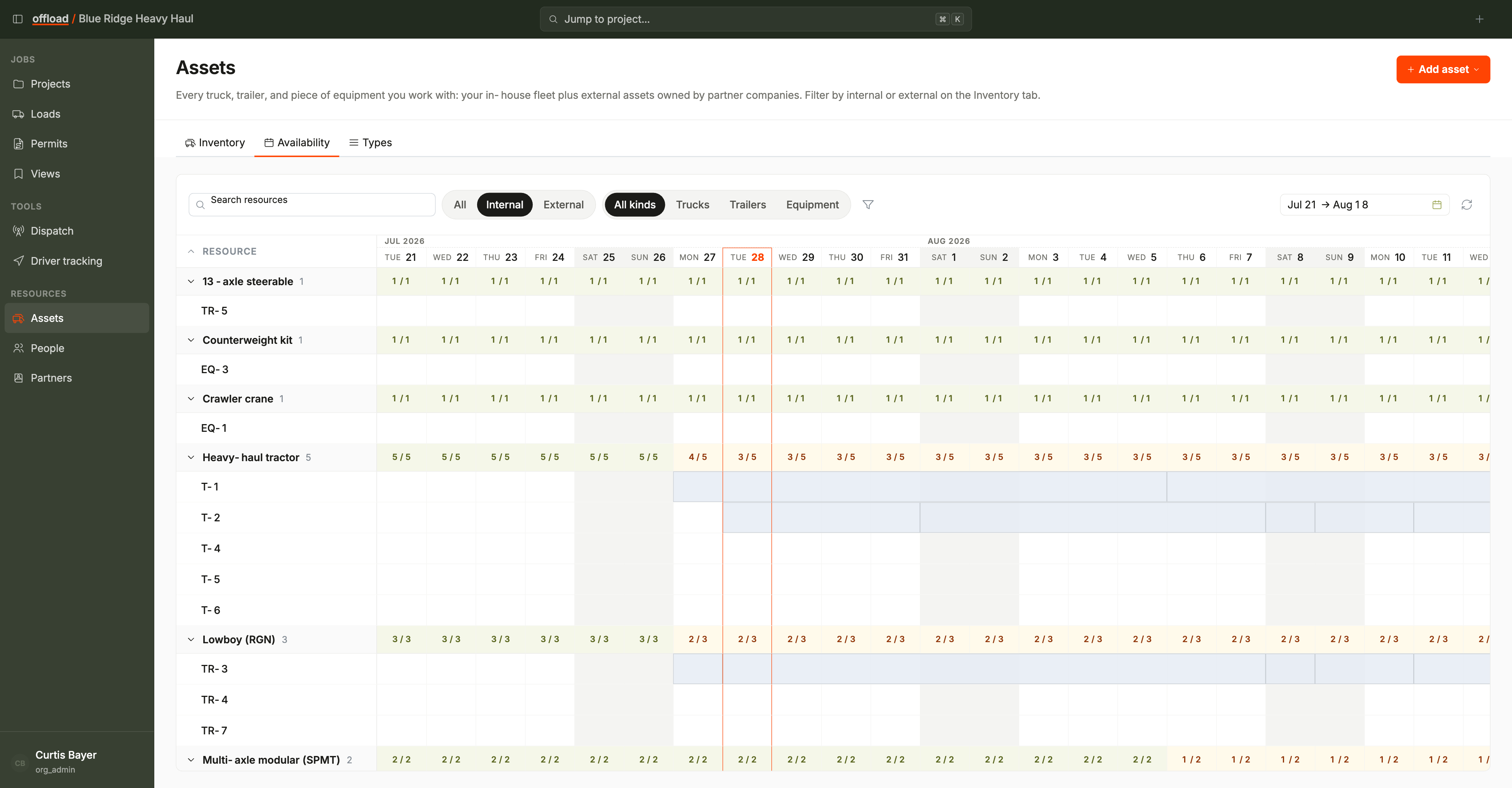The width and height of the screenshot is (1512, 788).
Task: Click the Loads truck icon
Action: click(x=19, y=114)
